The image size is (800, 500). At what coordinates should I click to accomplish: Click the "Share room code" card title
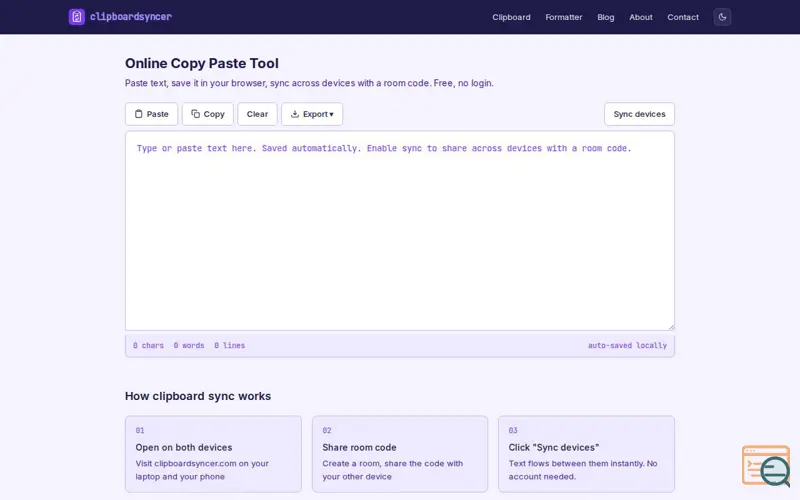[x=359, y=447]
